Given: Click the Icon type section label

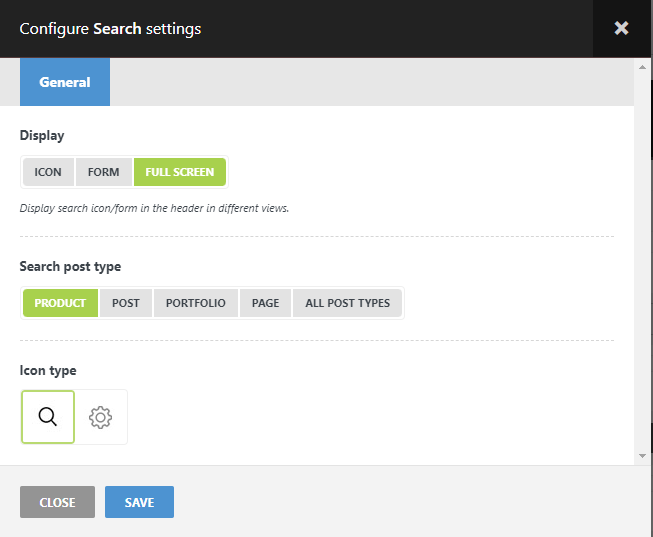Looking at the screenshot, I should pos(48,371).
